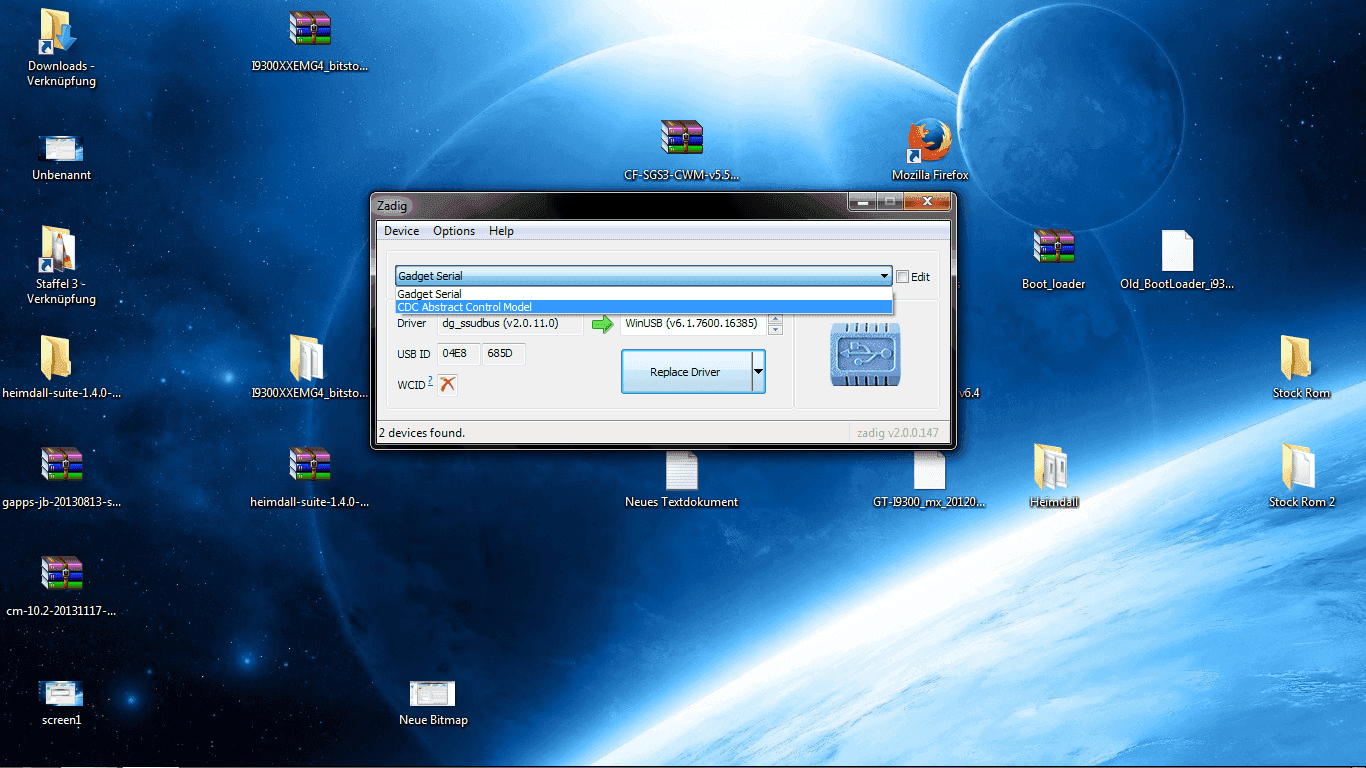Select the Stock Rom folder
Viewport: 1366px width, 768px height.
1301,368
